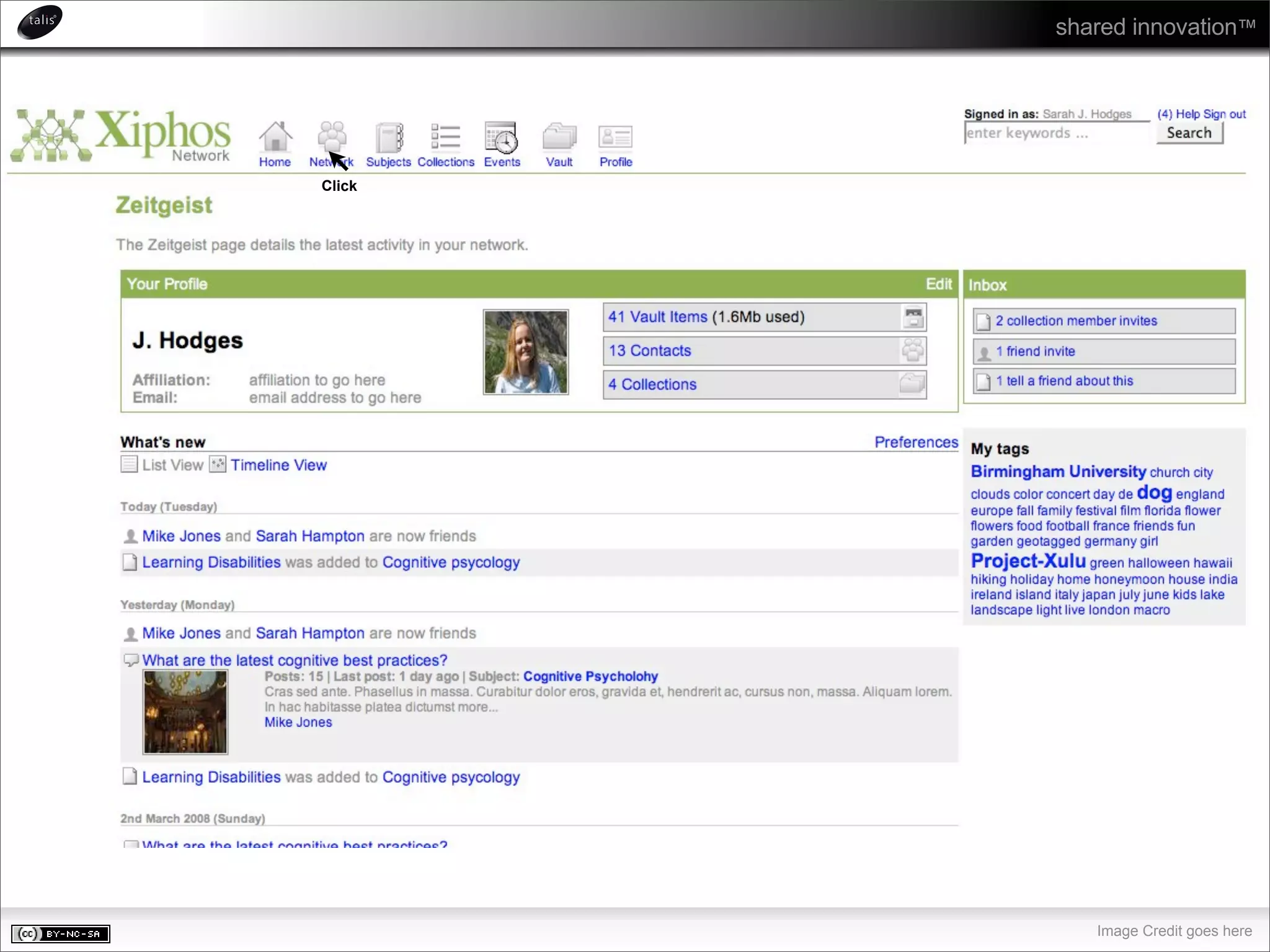Viewport: 1270px width, 952px height.
Task: Open the Collections menu label
Action: (446, 162)
